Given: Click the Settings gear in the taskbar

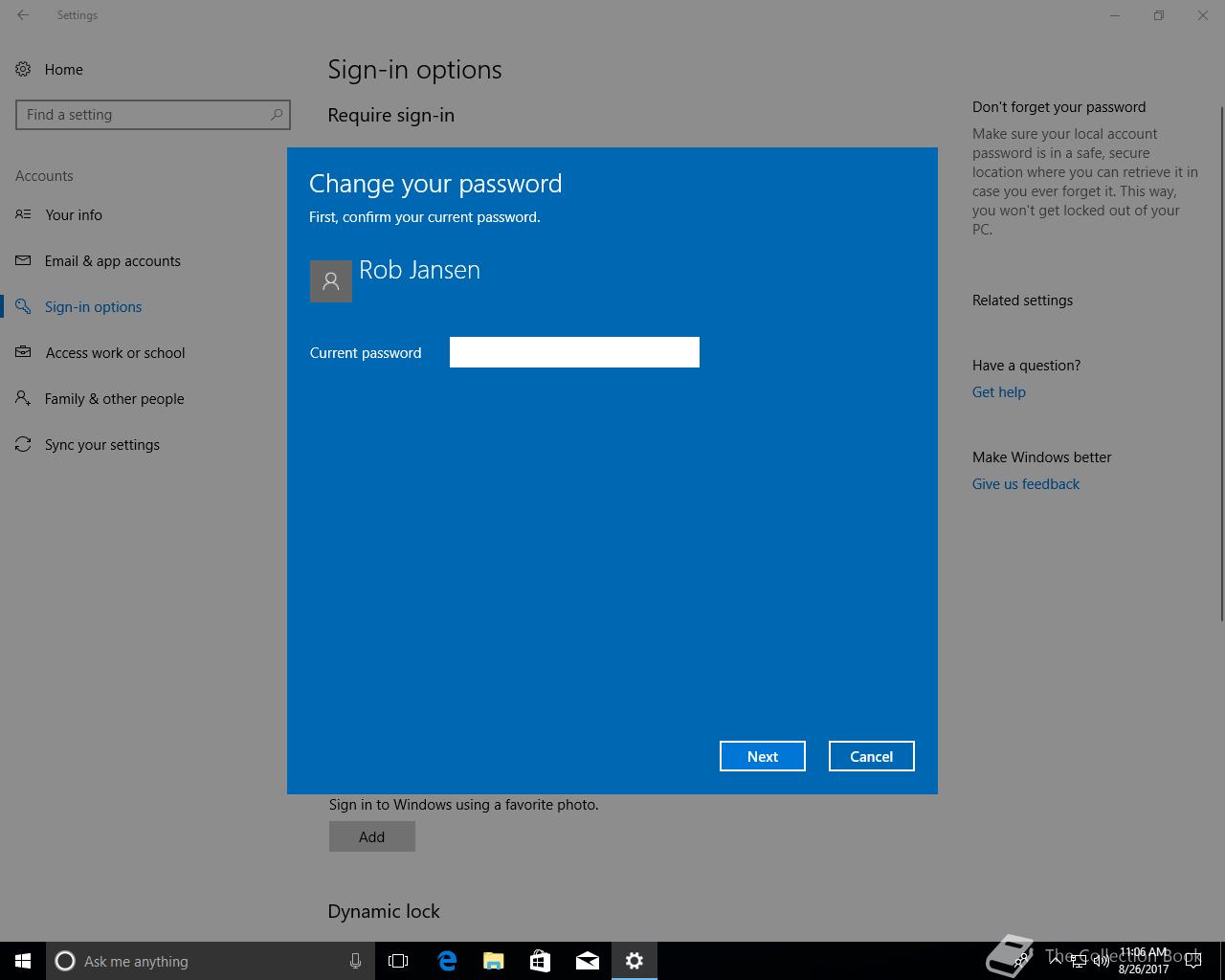Looking at the screenshot, I should tap(635, 961).
